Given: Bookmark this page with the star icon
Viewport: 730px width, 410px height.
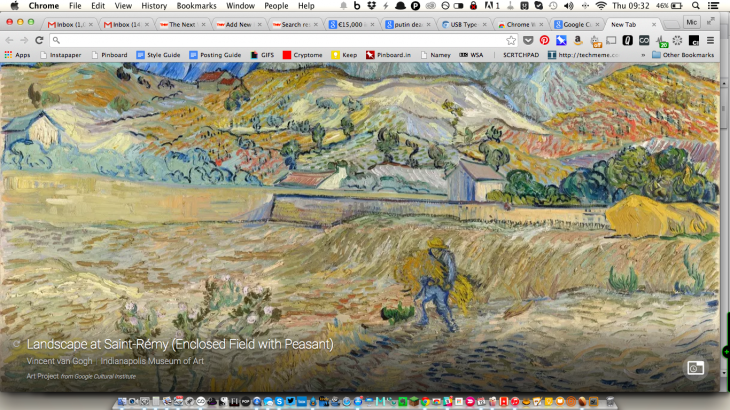Looking at the screenshot, I should (511, 40).
